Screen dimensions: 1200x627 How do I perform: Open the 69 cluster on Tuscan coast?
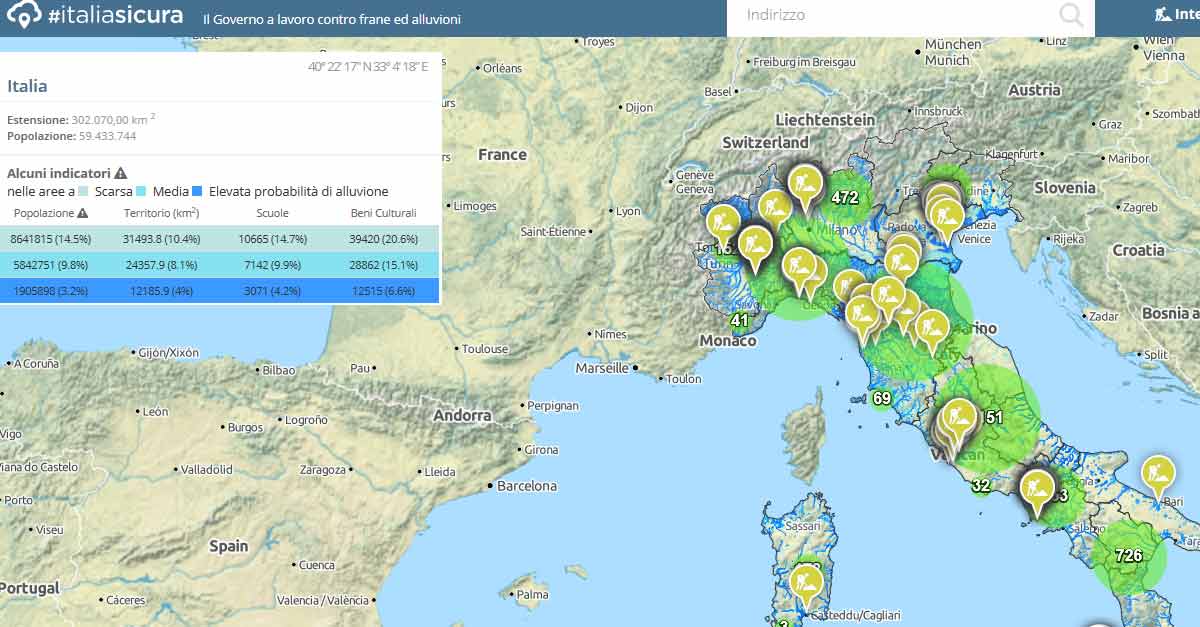[x=881, y=398]
